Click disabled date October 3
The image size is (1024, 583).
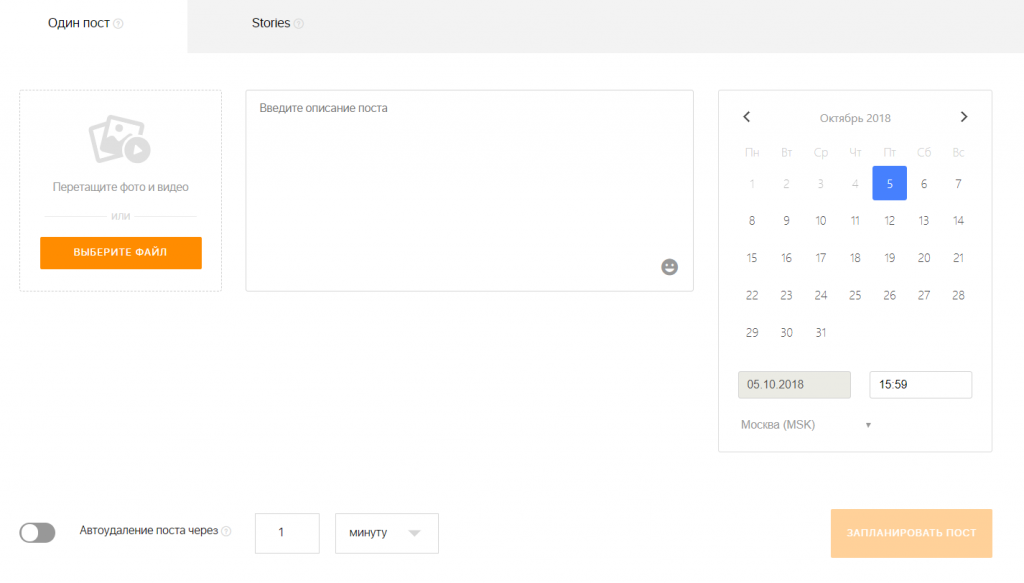821,183
